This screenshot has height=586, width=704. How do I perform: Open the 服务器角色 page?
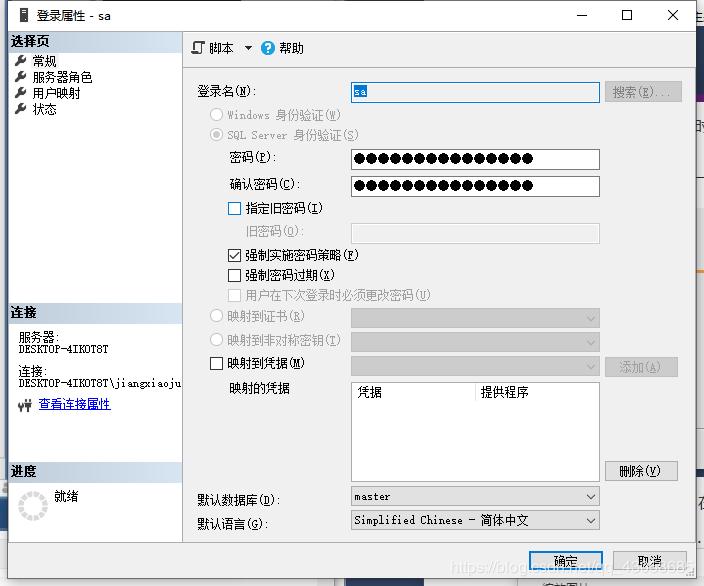click(x=62, y=77)
